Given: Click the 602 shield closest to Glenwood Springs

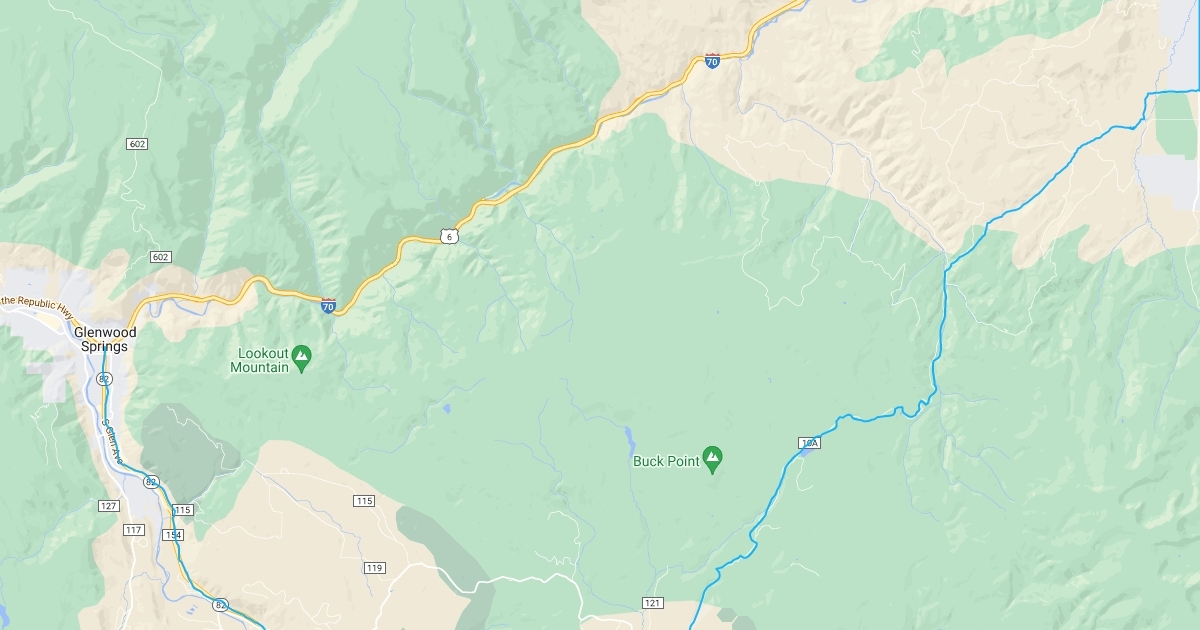Looking at the screenshot, I should pos(160,257).
